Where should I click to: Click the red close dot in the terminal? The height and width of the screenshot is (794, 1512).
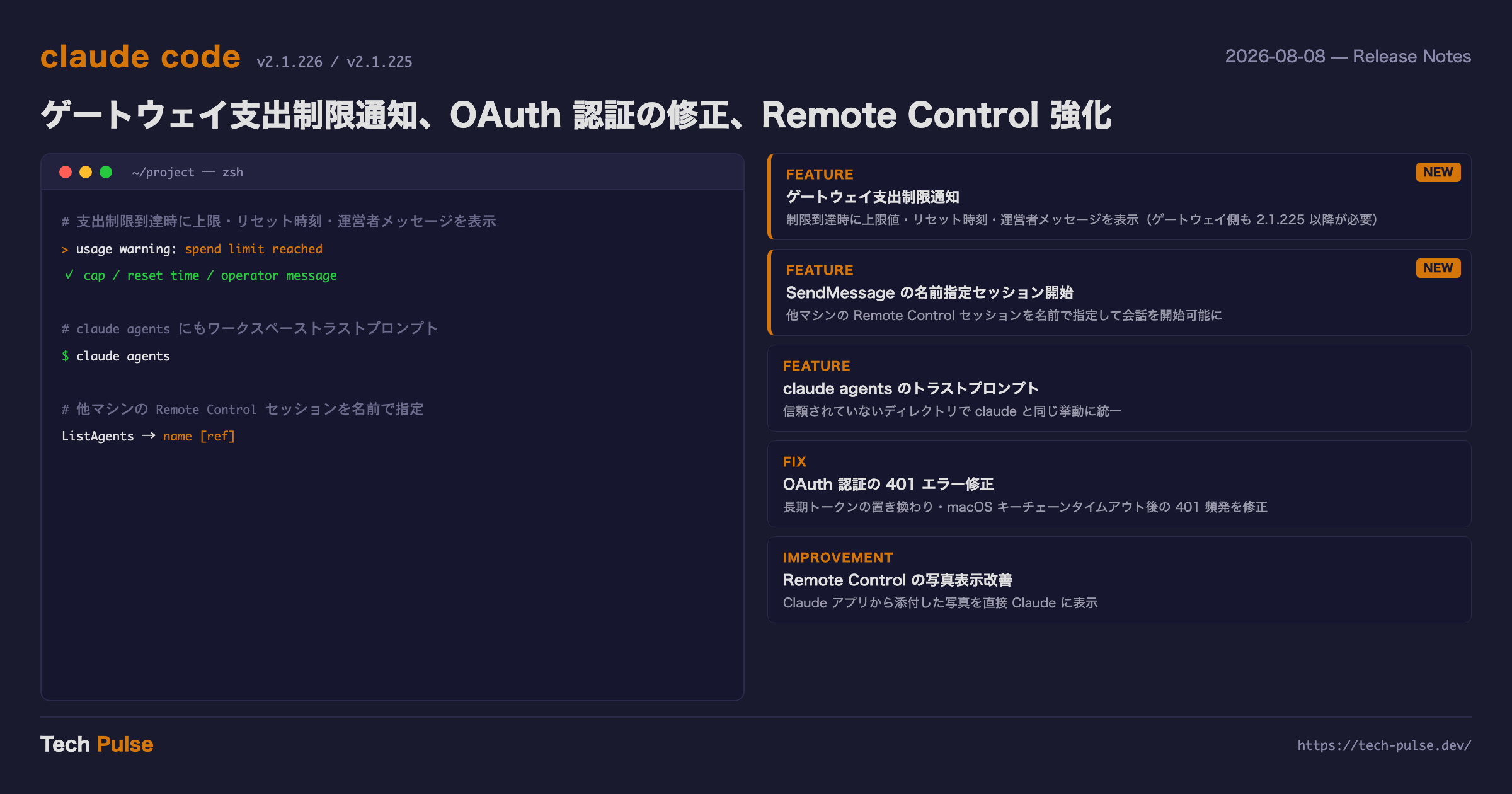(66, 172)
